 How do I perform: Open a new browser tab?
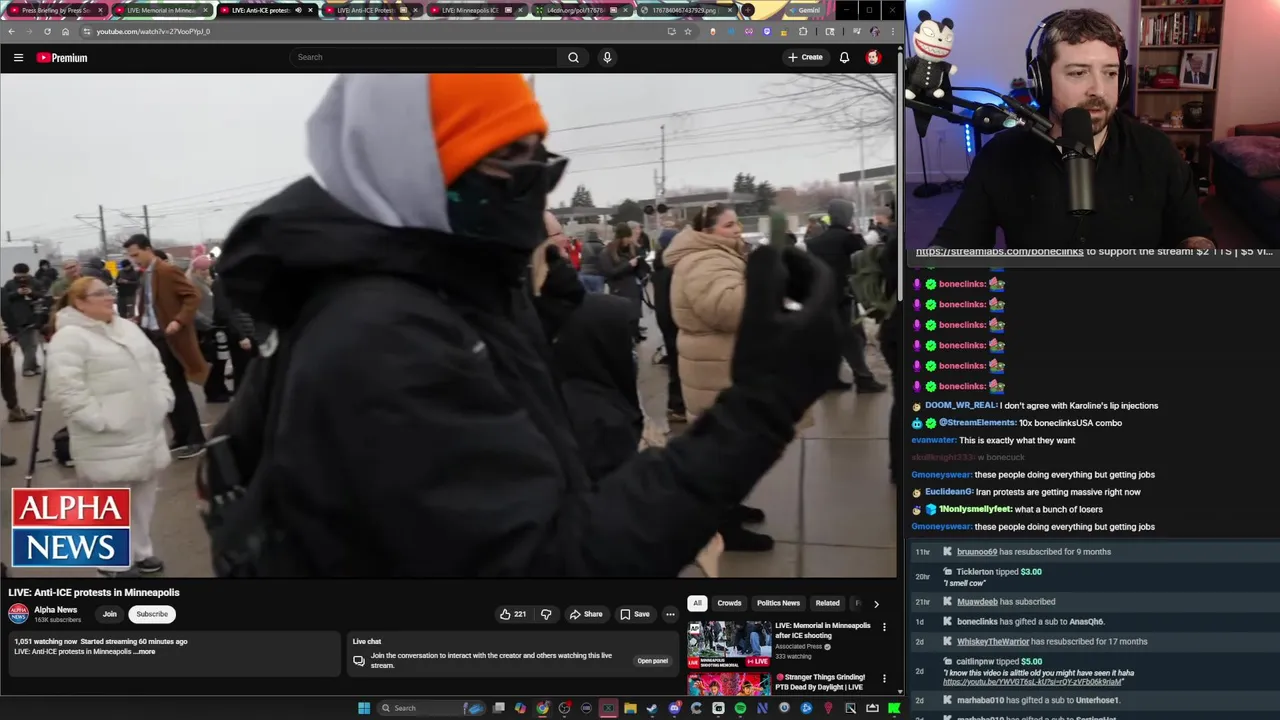[747, 10]
